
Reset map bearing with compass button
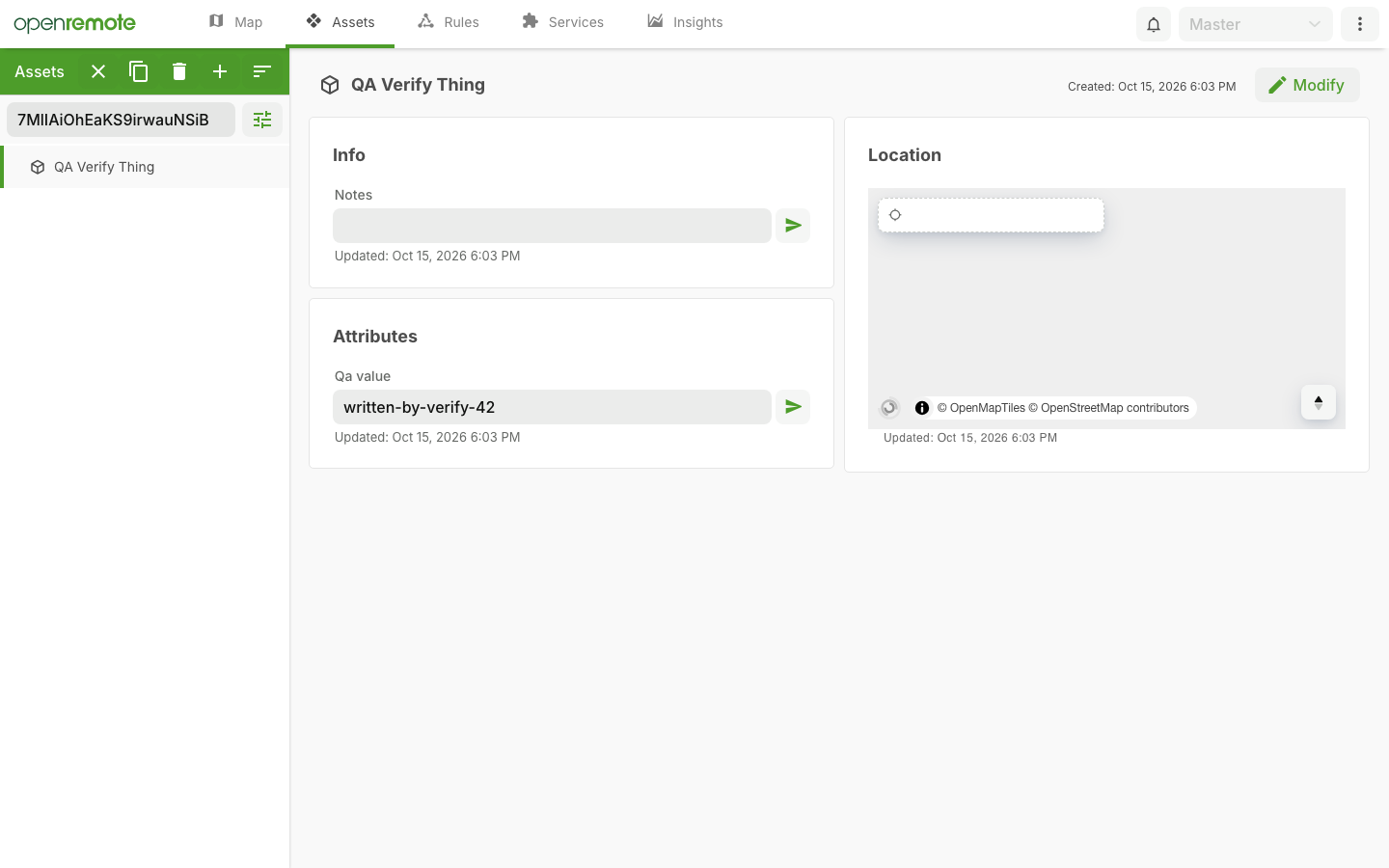click(x=1319, y=402)
